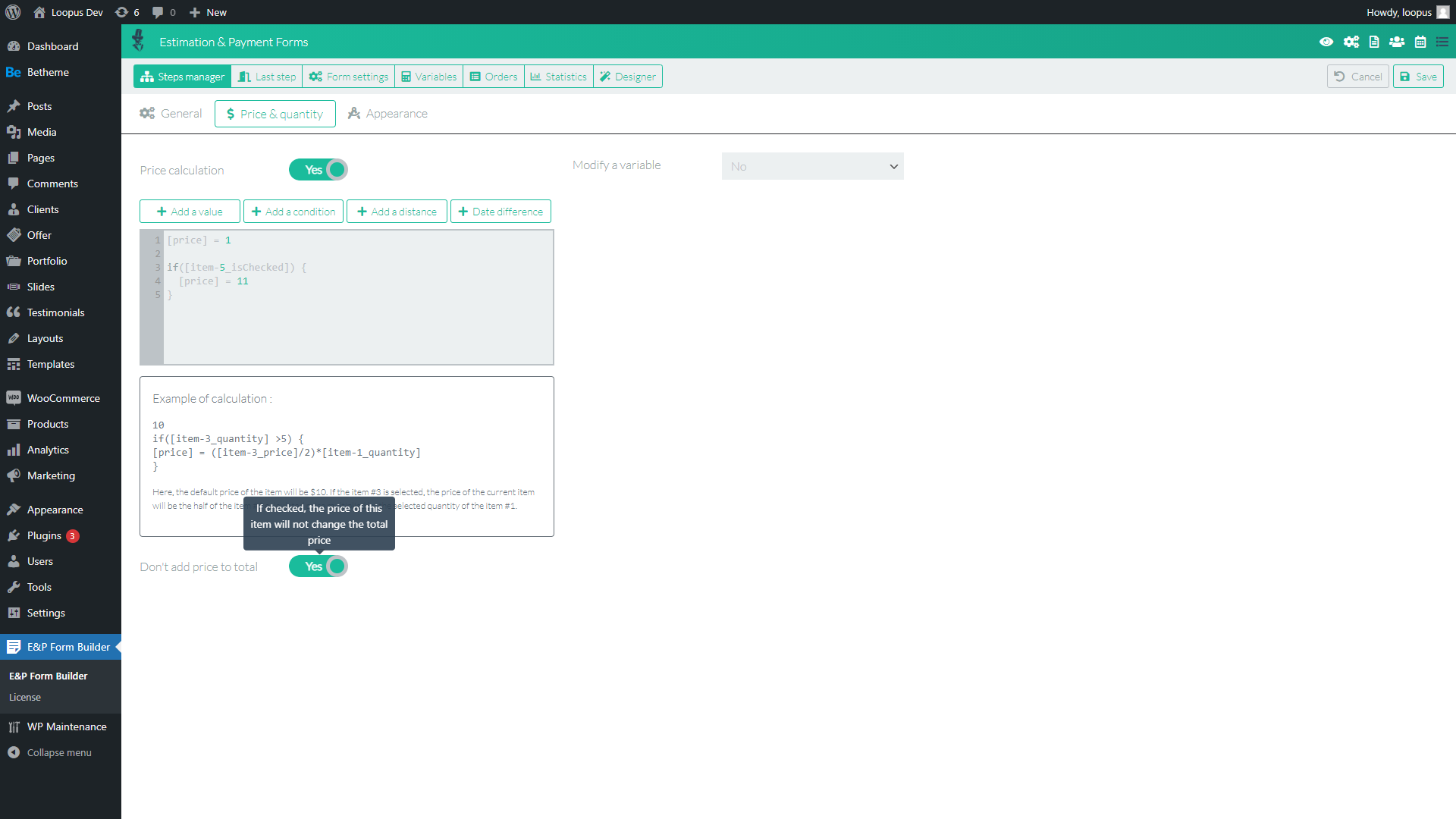Click inside the price calculation code editor
Image resolution: width=1456 pixels, height=819 pixels.
(x=356, y=326)
